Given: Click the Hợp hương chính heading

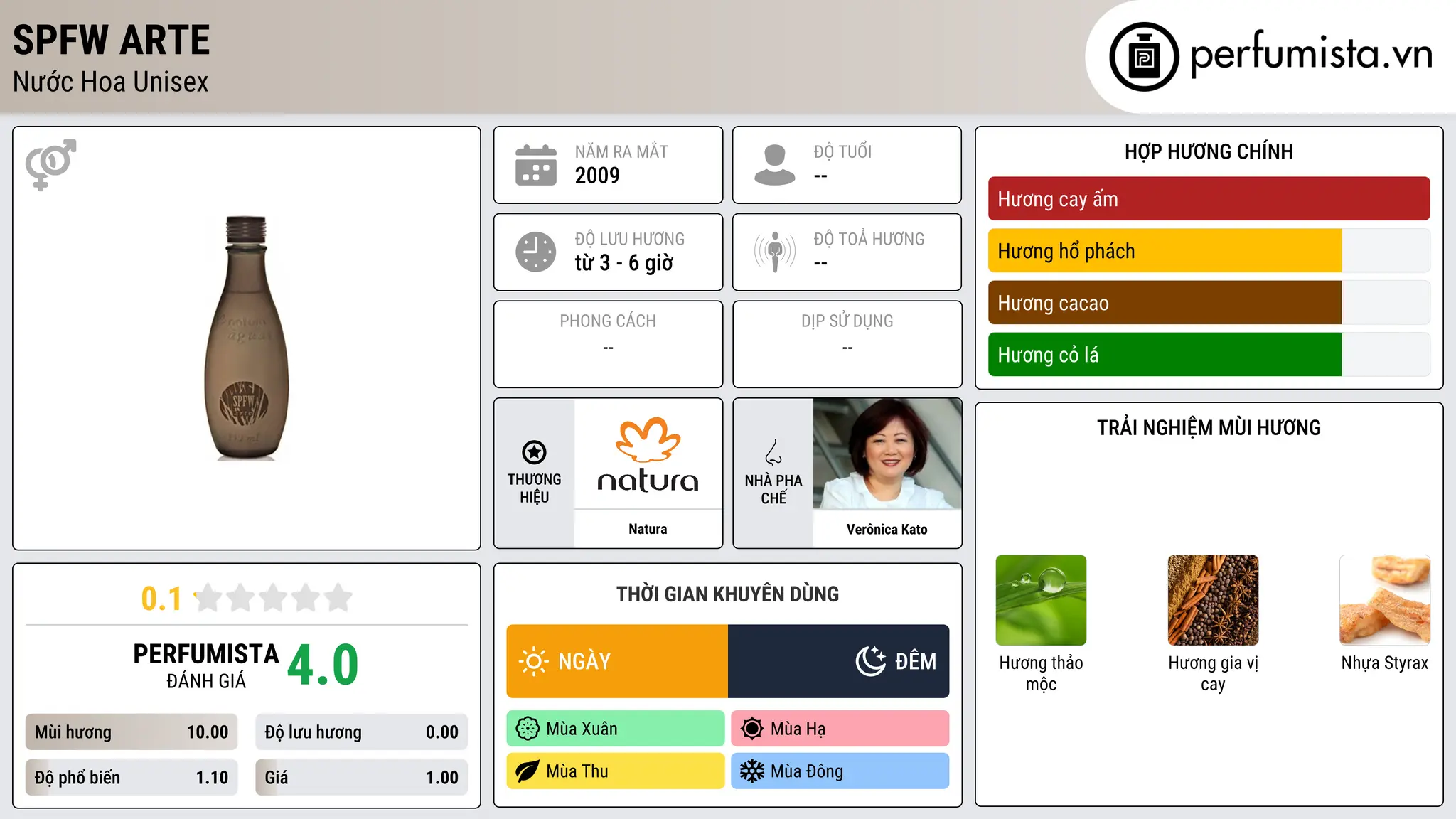Looking at the screenshot, I should (x=1209, y=151).
